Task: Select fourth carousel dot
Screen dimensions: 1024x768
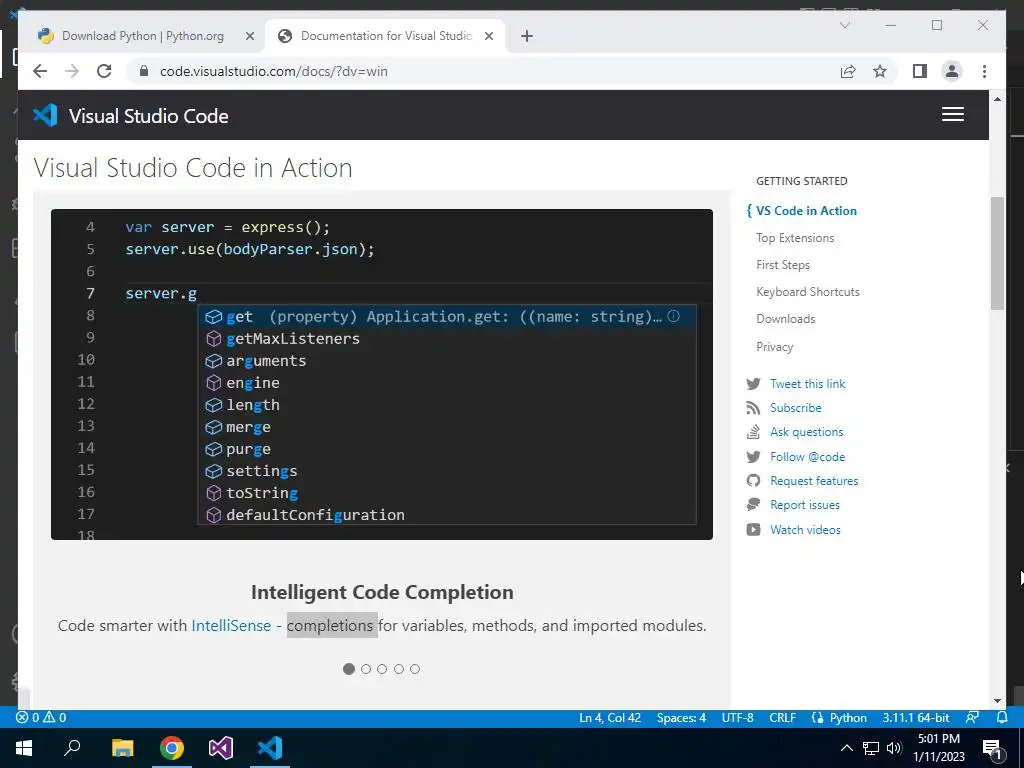Action: pos(398,669)
